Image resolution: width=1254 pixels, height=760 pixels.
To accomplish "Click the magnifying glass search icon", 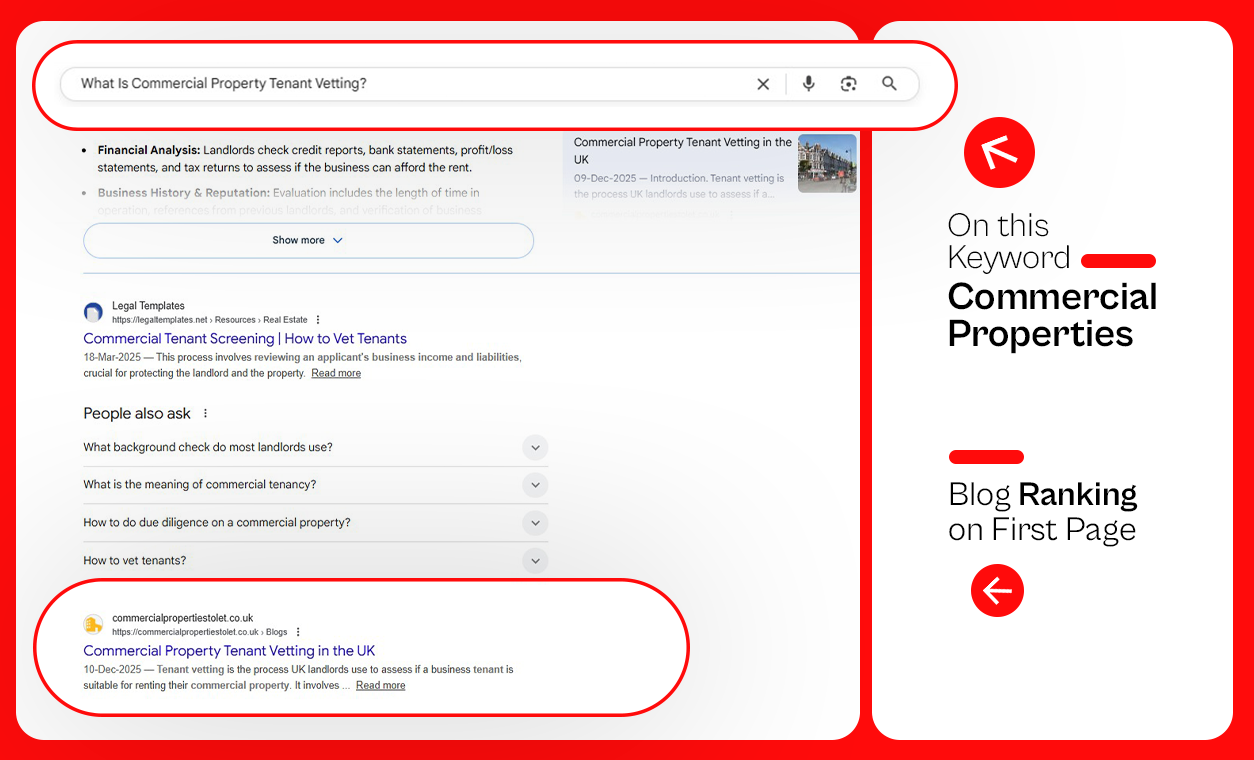I will [889, 84].
